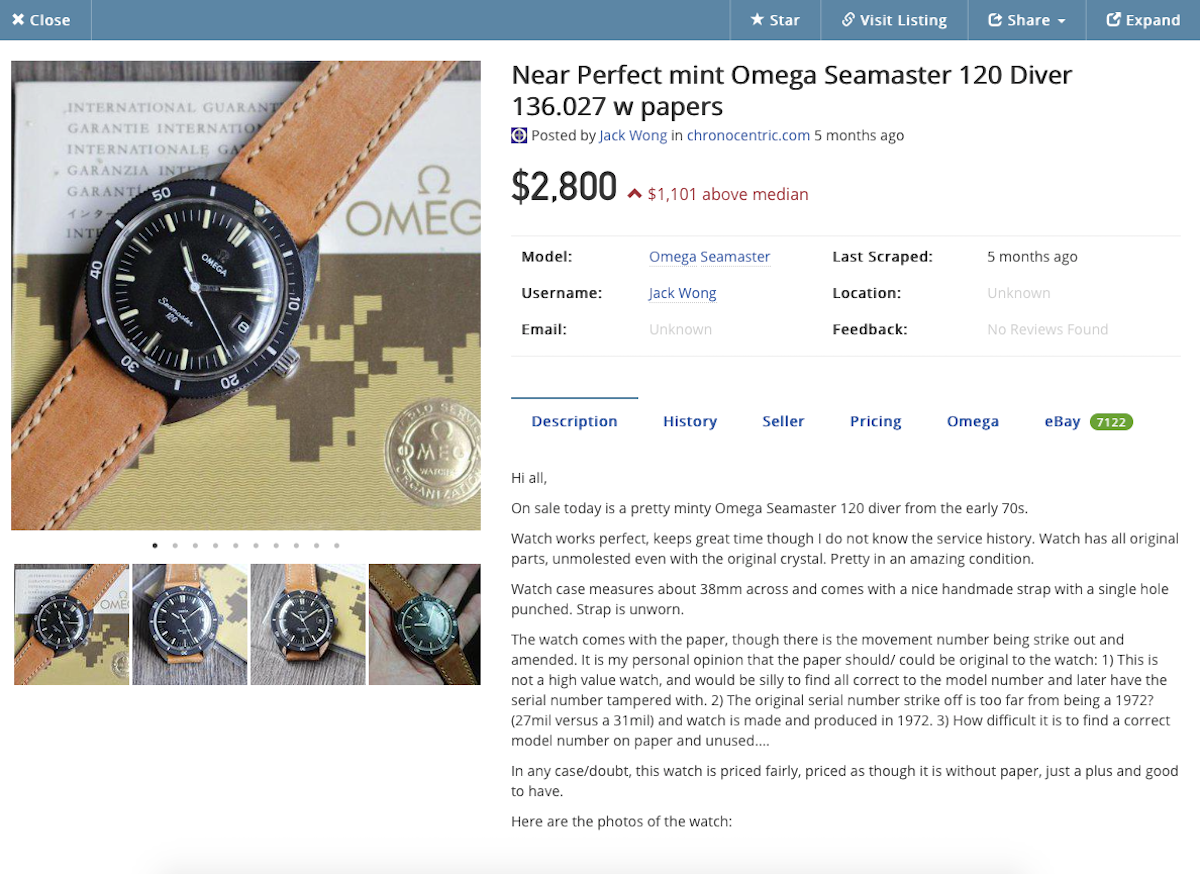Image resolution: width=1200 pixels, height=874 pixels.
Task: Click the chronocentric site icon beside Posted by
Action: pos(519,135)
